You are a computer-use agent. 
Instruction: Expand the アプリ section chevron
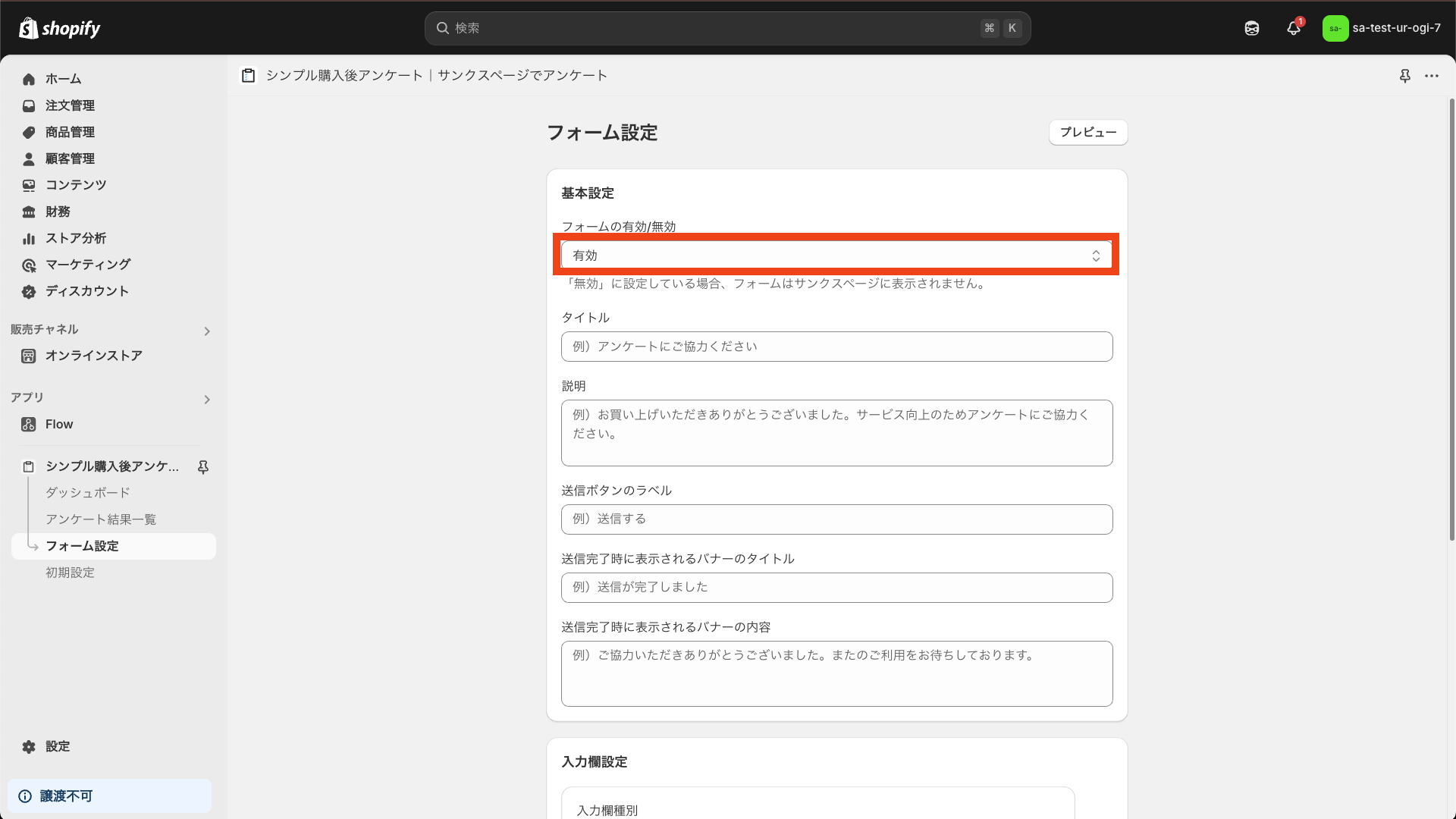point(206,400)
